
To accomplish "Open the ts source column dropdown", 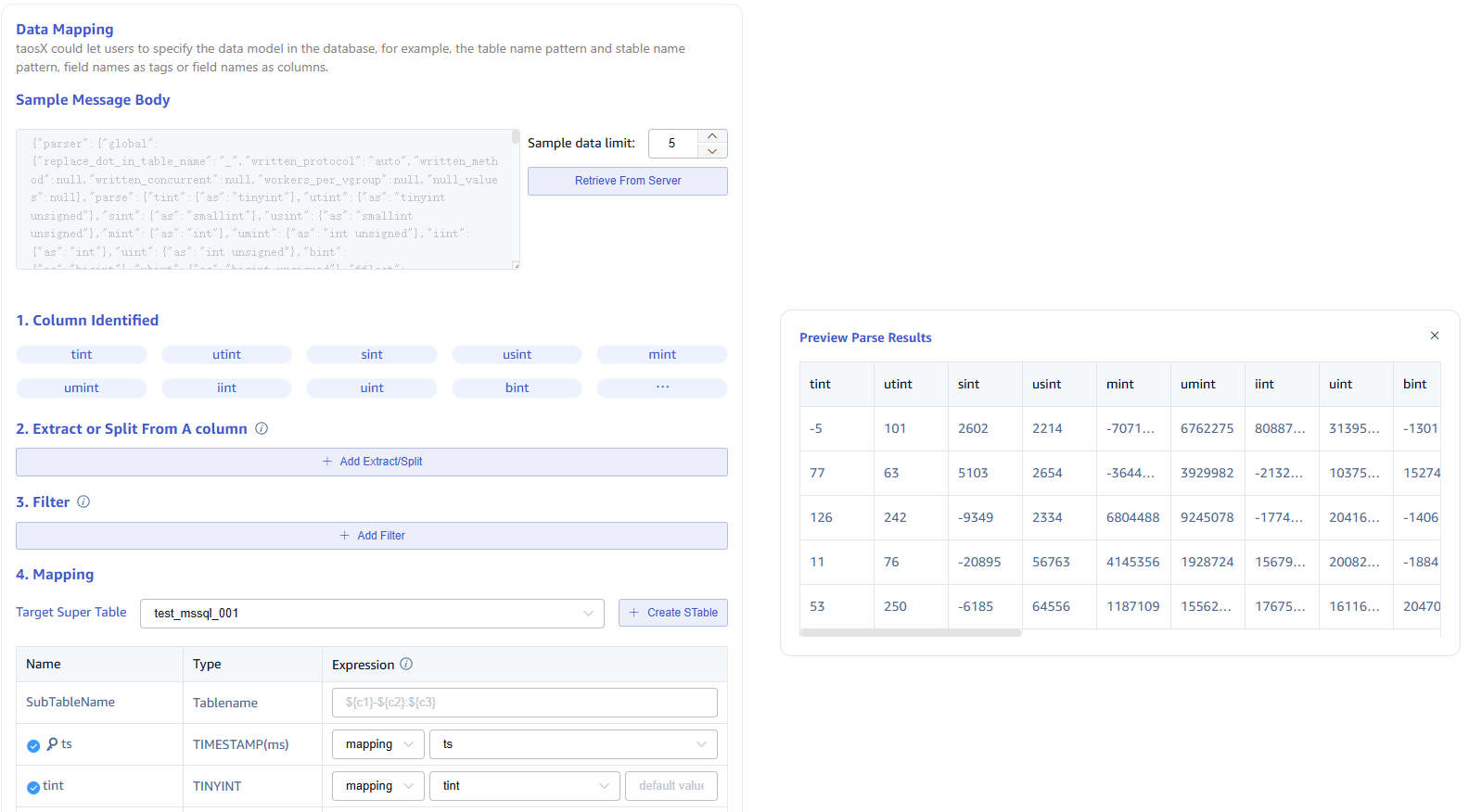I will 573,744.
